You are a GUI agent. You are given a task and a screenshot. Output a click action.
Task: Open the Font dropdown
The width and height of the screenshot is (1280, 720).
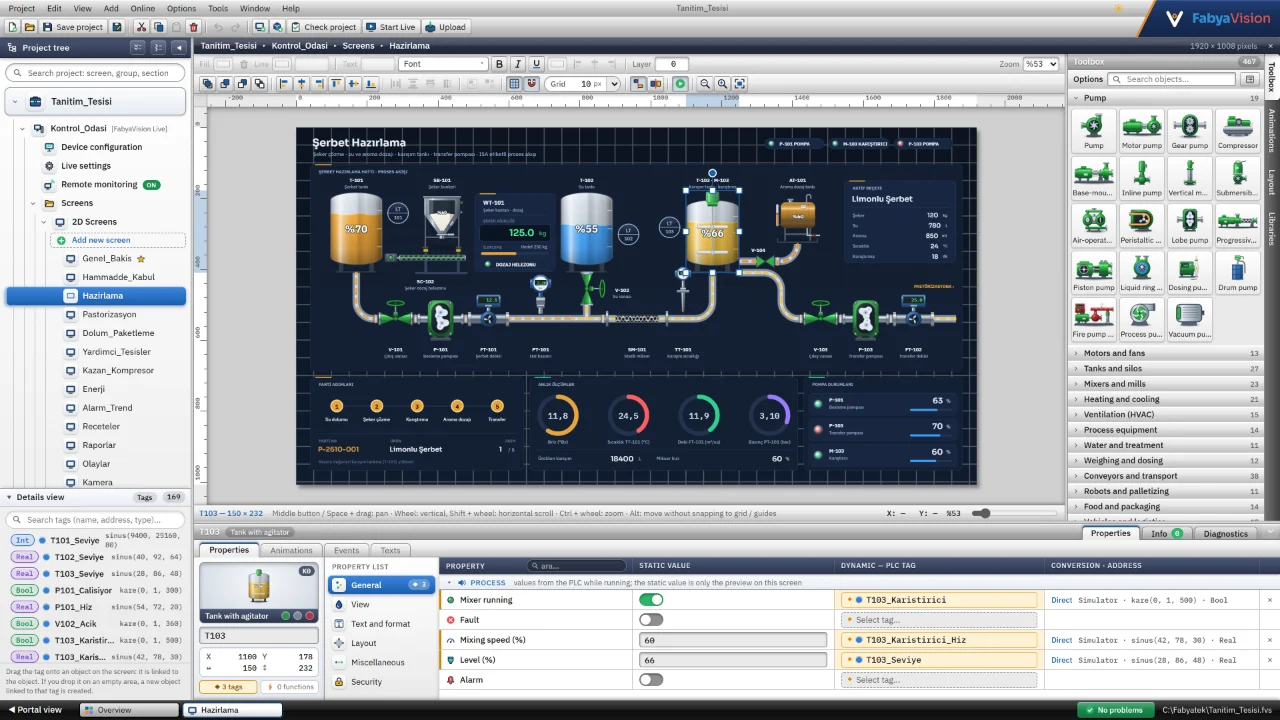[x=443, y=64]
